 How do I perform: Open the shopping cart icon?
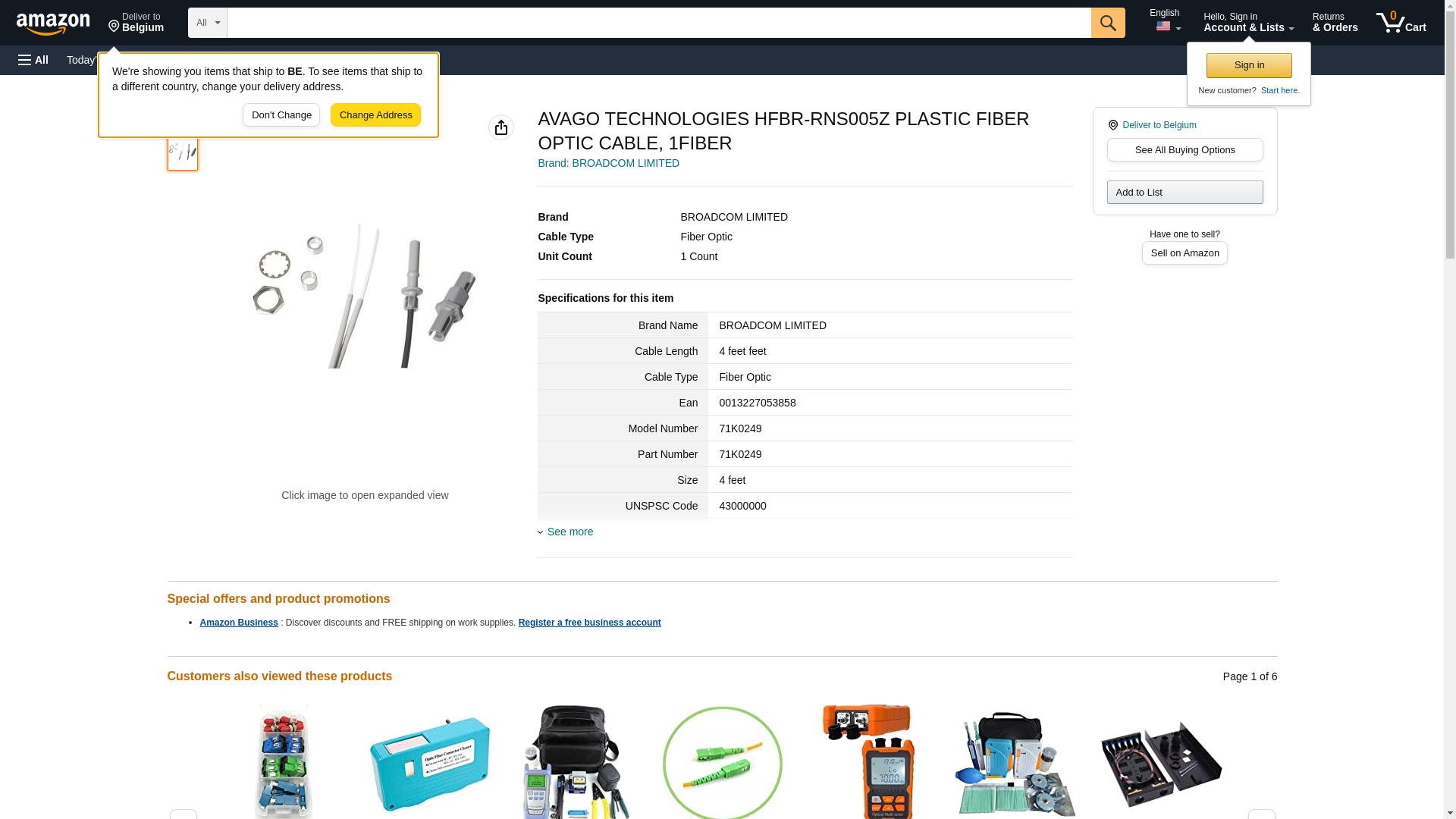click(x=1401, y=22)
